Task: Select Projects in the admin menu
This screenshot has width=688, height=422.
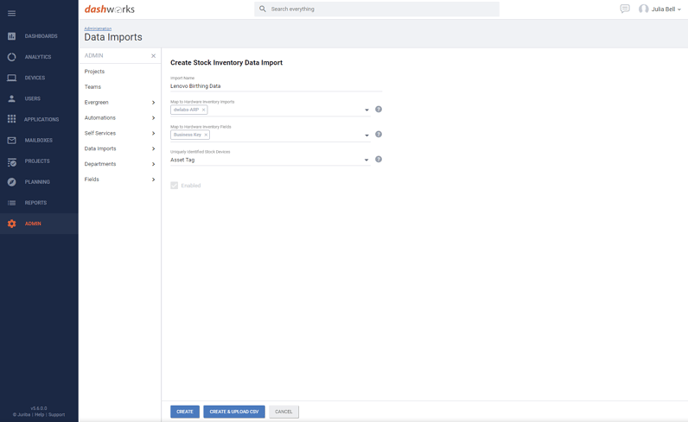Action: click(x=94, y=72)
